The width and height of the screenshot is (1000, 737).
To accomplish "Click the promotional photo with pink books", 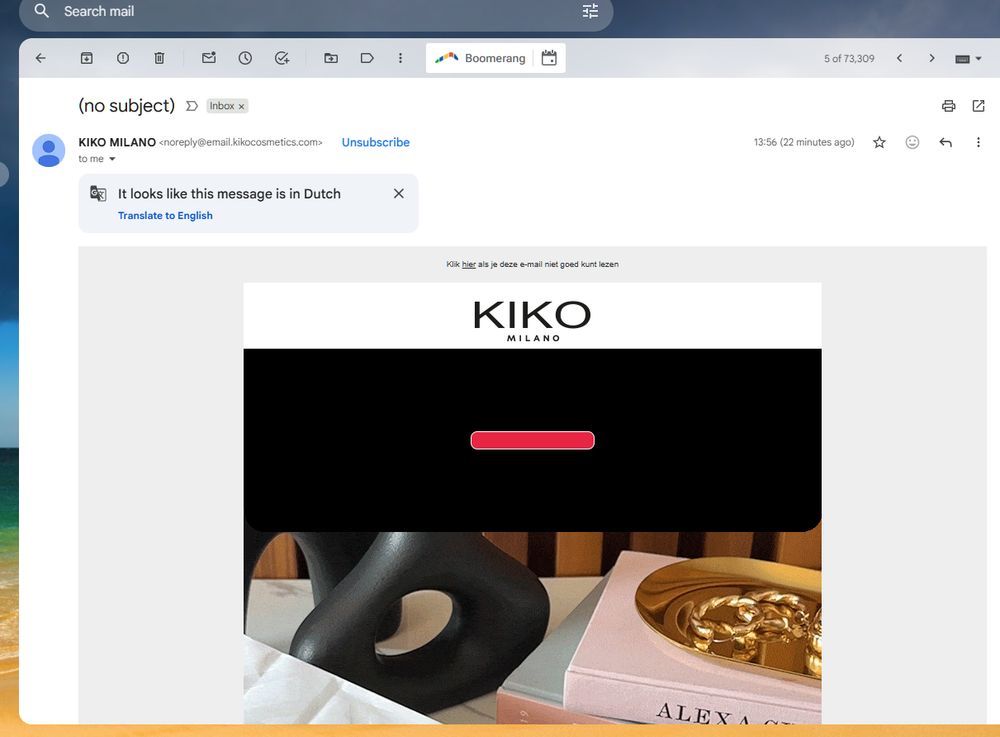I will [x=533, y=628].
